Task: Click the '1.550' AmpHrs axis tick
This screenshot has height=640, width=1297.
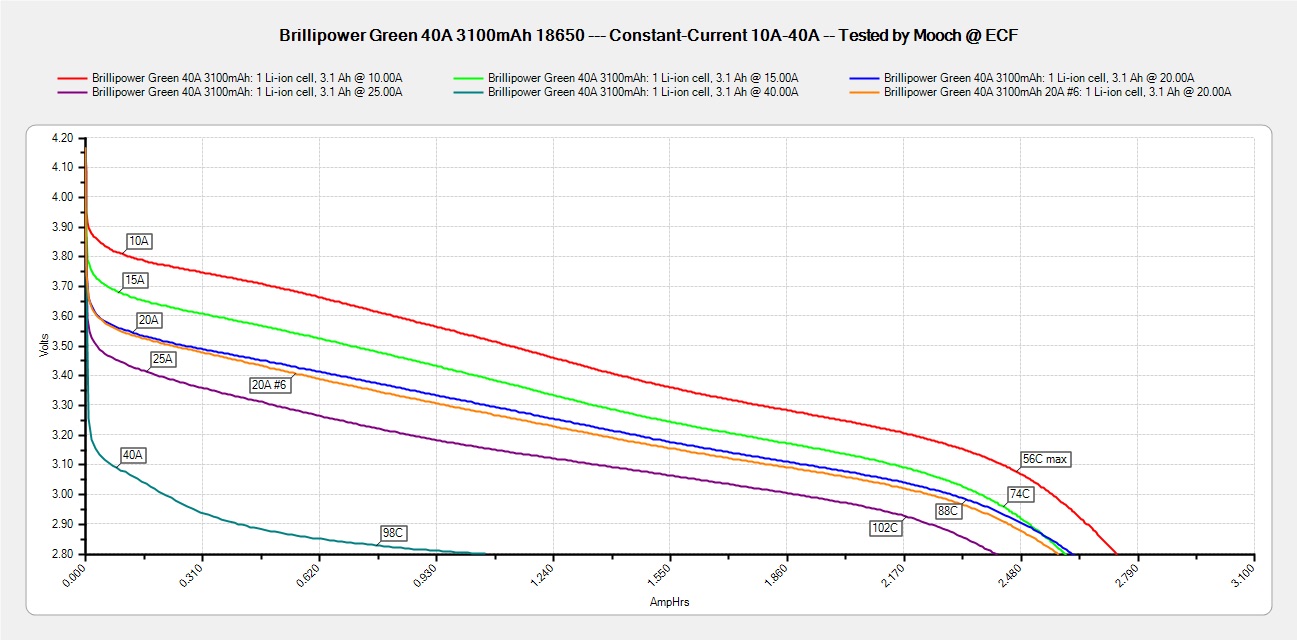Action: click(660, 575)
